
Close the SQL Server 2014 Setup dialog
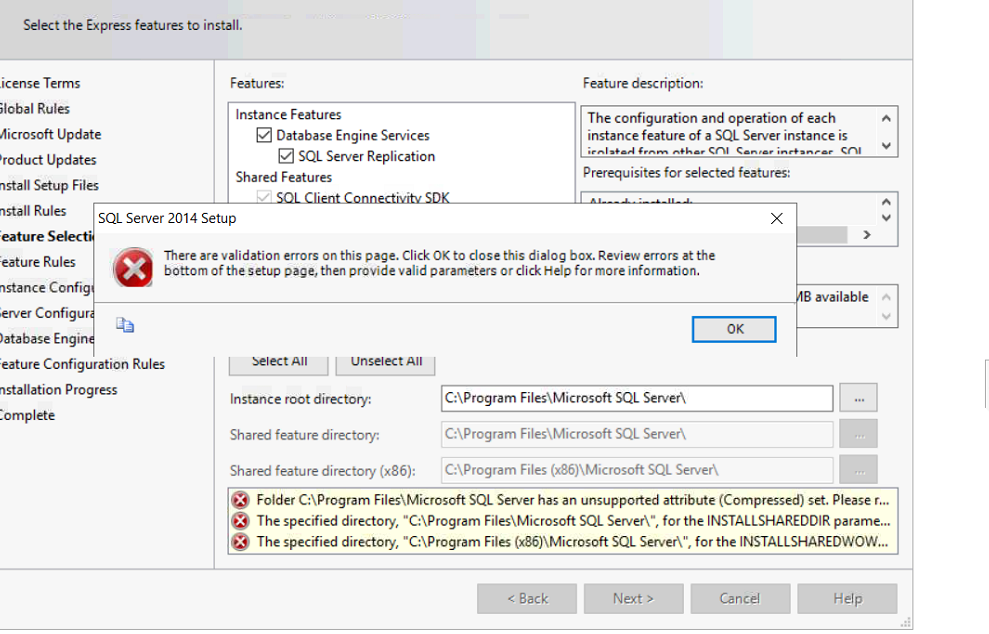click(x=776, y=218)
